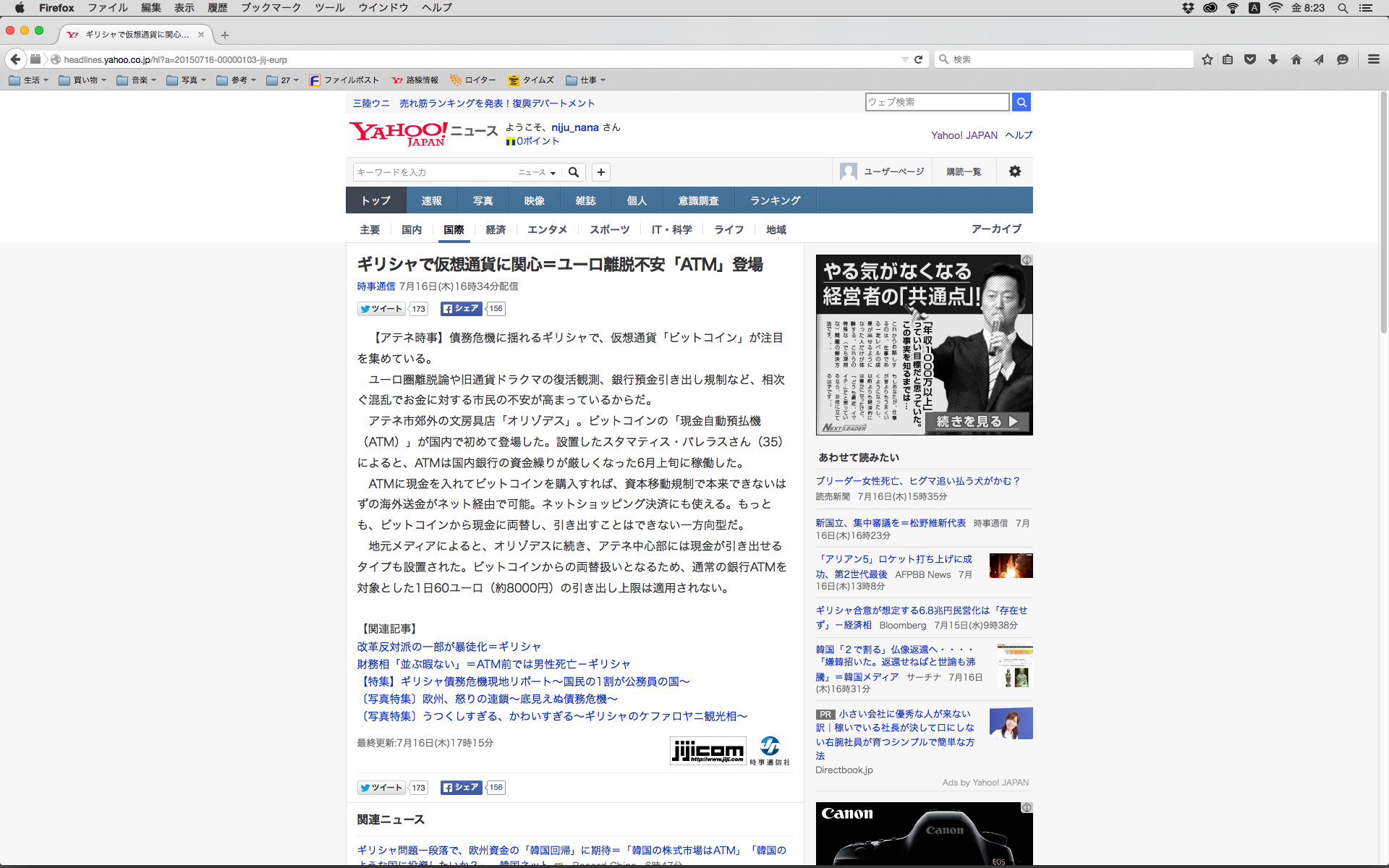
Task: Click inside the ウェブ検索 input field
Action: click(937, 102)
